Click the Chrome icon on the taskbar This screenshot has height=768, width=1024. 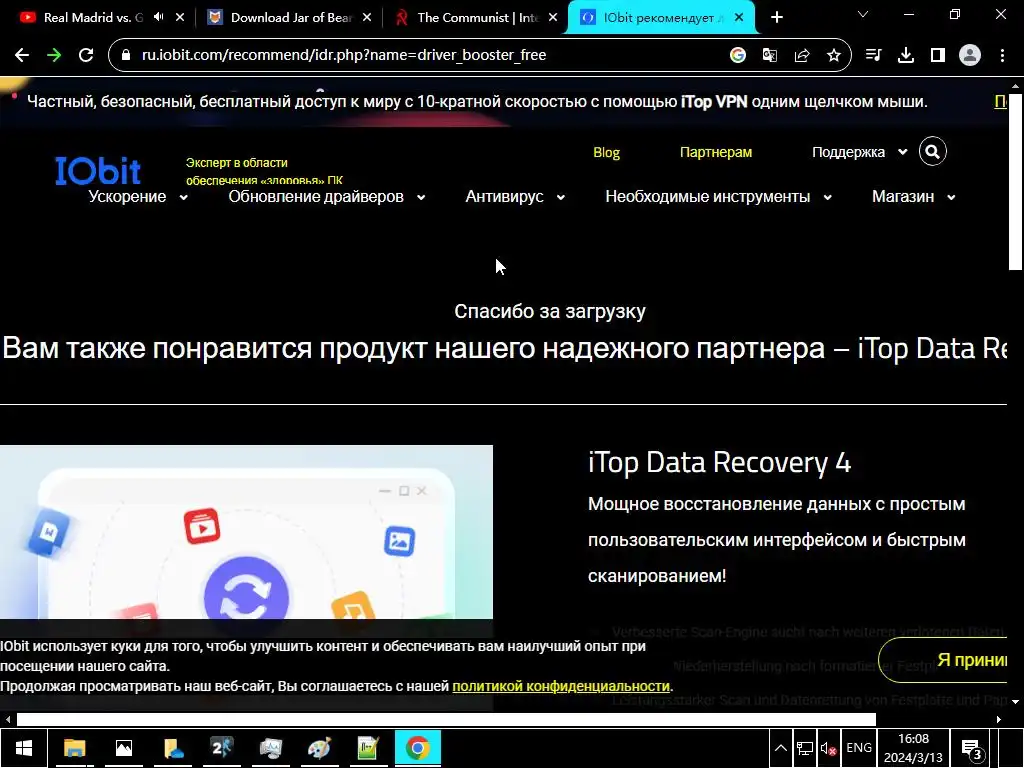(x=417, y=748)
